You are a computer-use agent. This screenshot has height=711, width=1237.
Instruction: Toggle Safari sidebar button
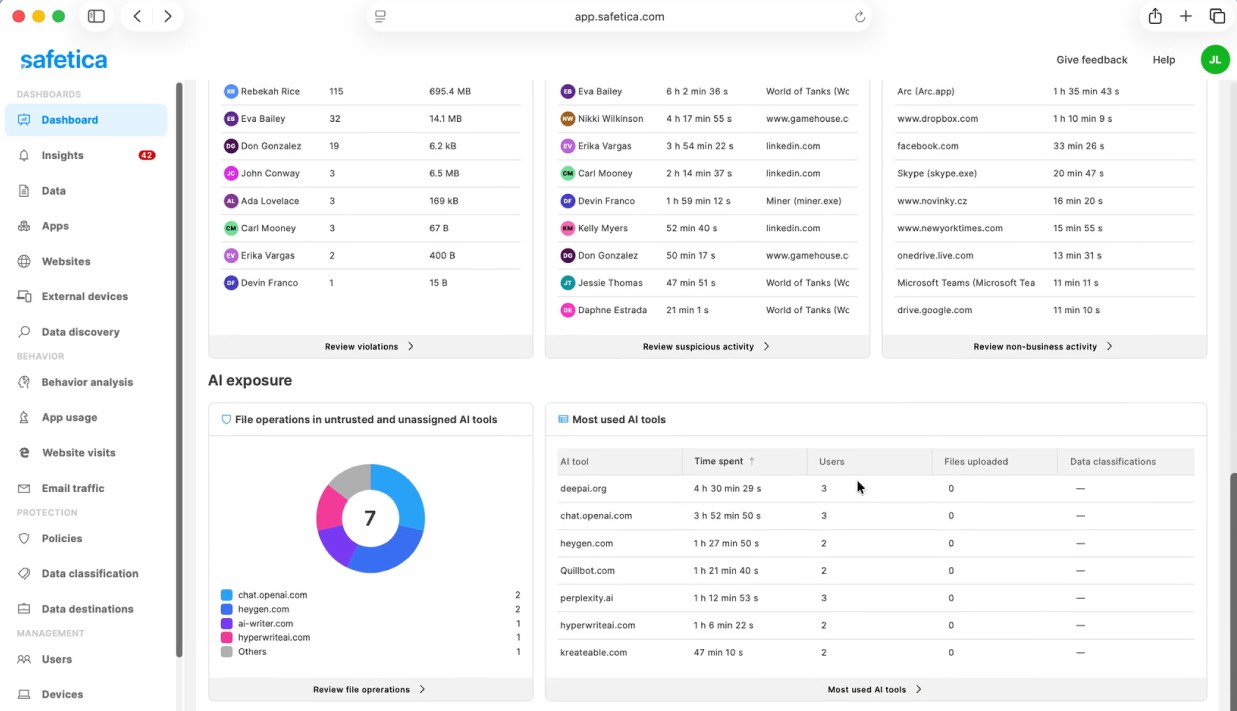96,16
